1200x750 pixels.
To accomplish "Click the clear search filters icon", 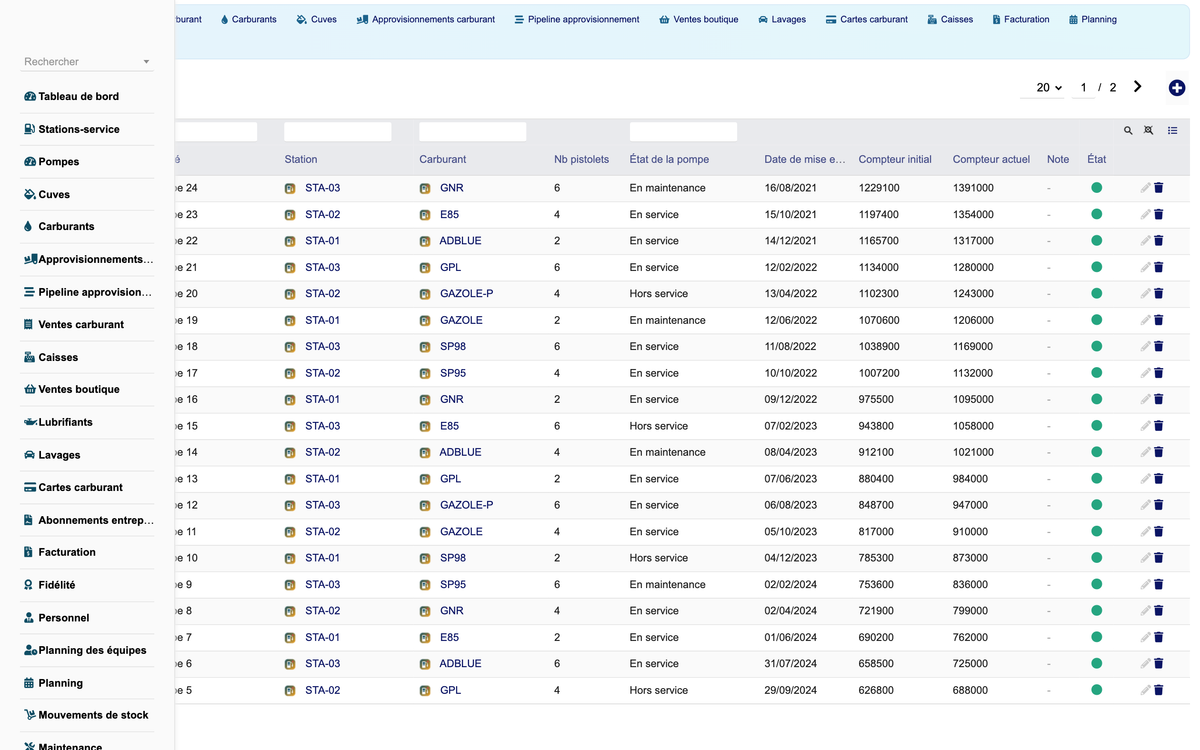I will click(1149, 131).
